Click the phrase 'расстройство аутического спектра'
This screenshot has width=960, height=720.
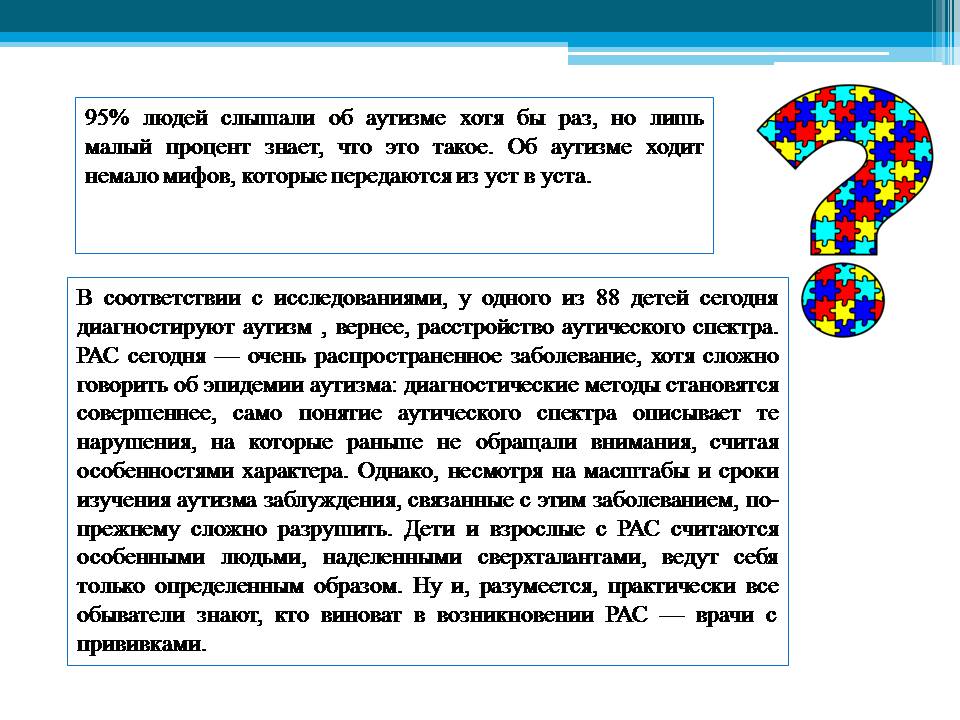pyautogui.click(x=596, y=328)
